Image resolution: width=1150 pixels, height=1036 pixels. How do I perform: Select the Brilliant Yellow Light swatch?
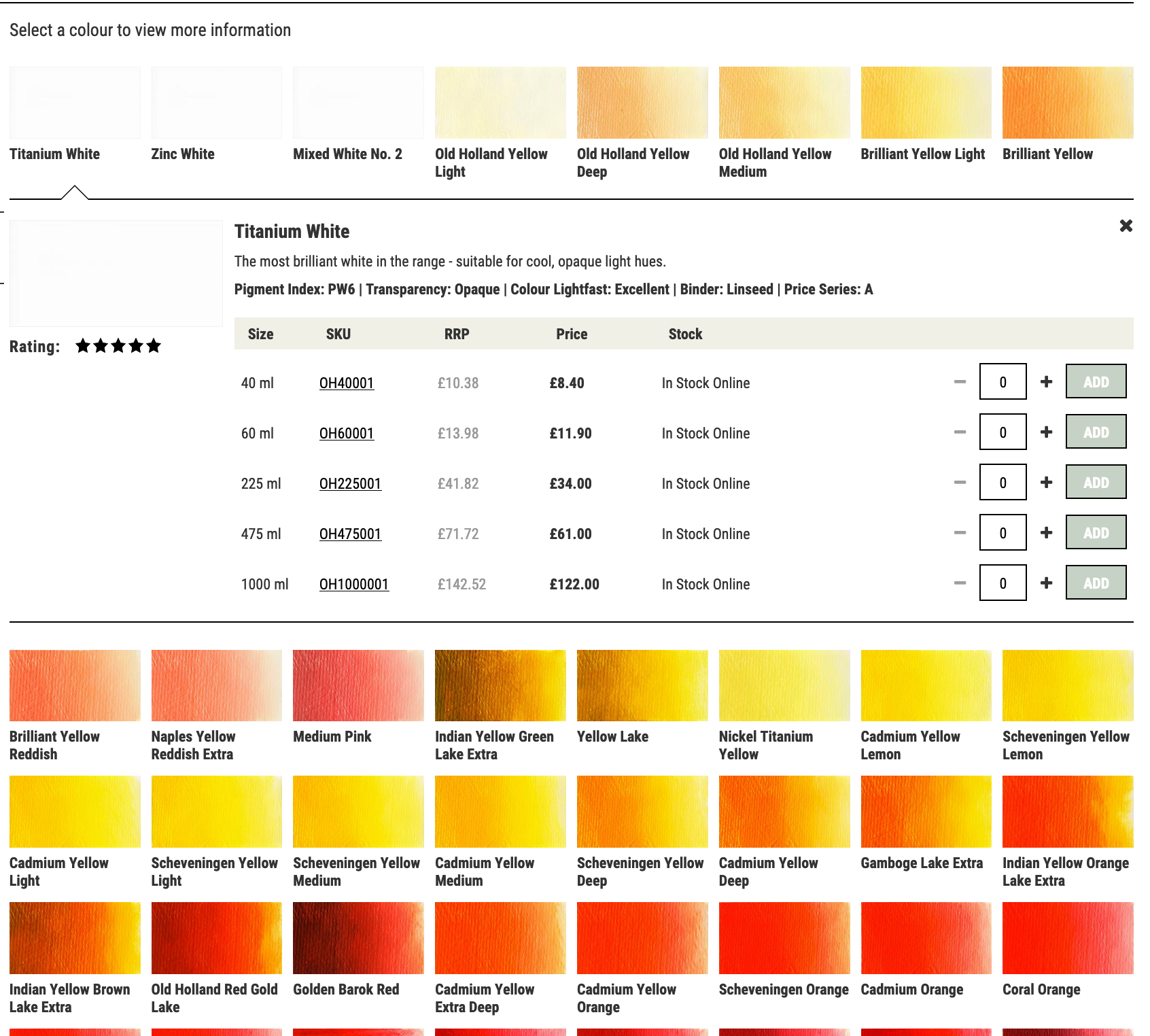[x=926, y=103]
